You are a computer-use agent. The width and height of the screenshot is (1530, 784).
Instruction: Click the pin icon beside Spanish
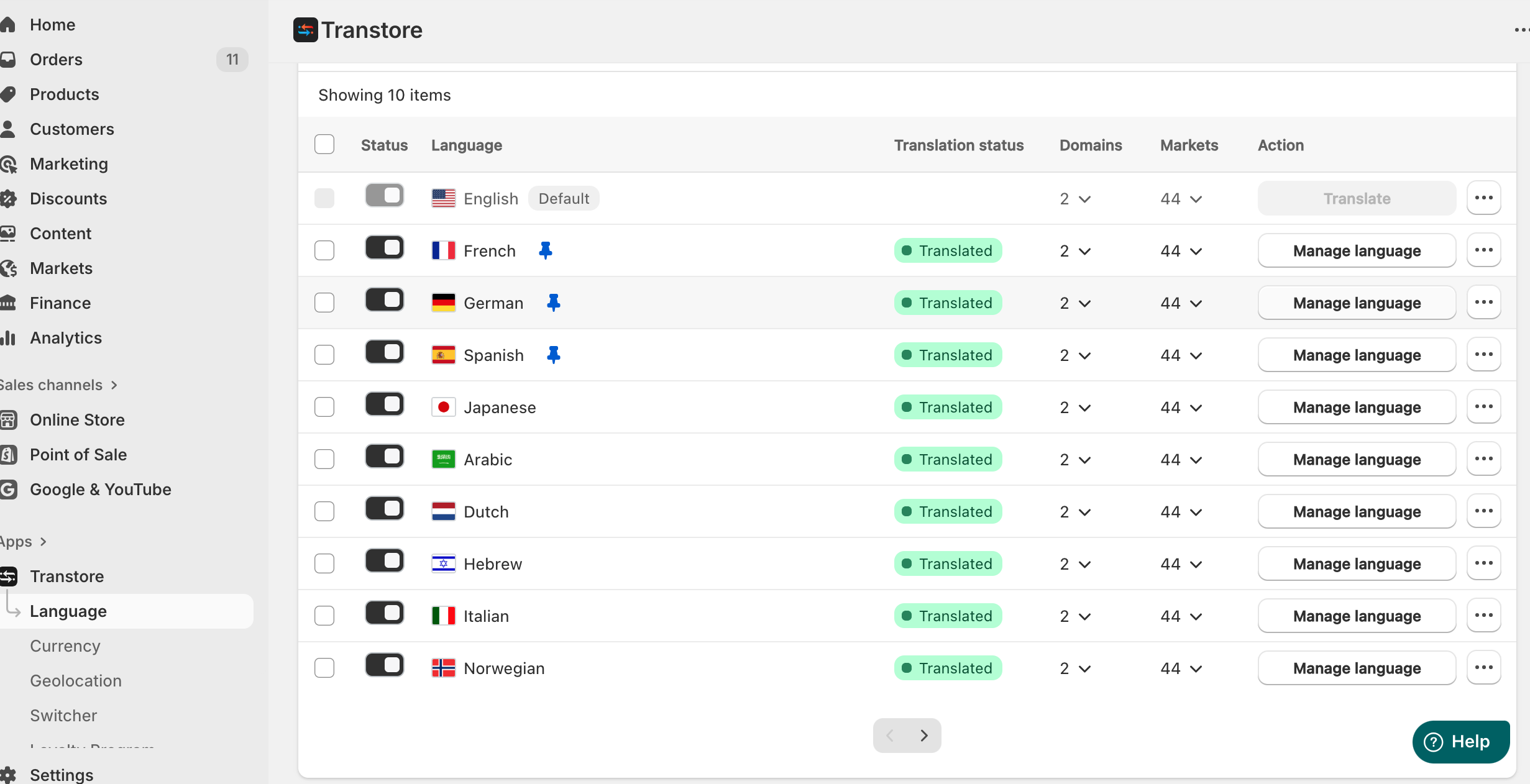pos(553,355)
